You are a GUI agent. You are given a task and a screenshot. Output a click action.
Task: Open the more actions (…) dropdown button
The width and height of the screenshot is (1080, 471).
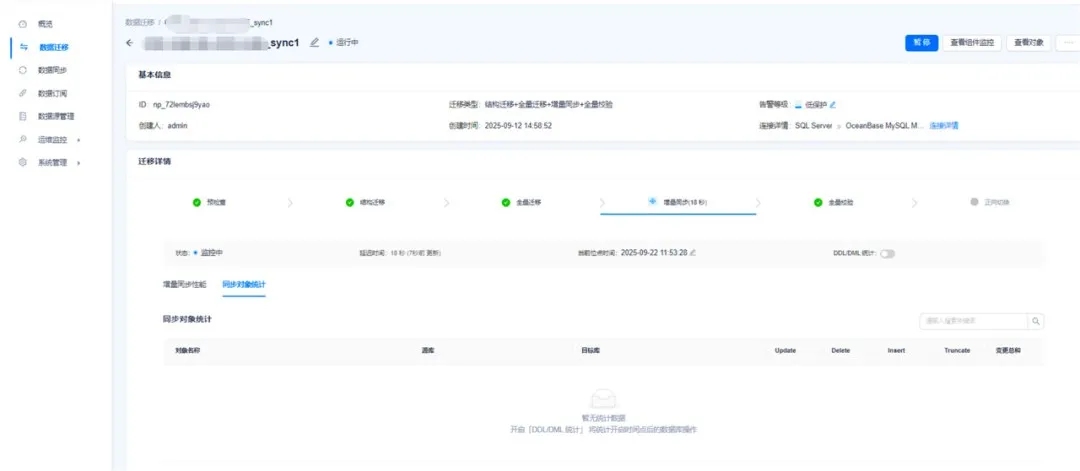[x=1067, y=43]
